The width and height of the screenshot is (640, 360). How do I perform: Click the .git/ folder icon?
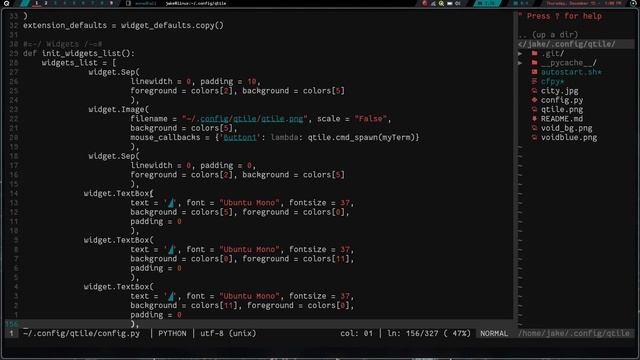pyautogui.click(x=534, y=53)
